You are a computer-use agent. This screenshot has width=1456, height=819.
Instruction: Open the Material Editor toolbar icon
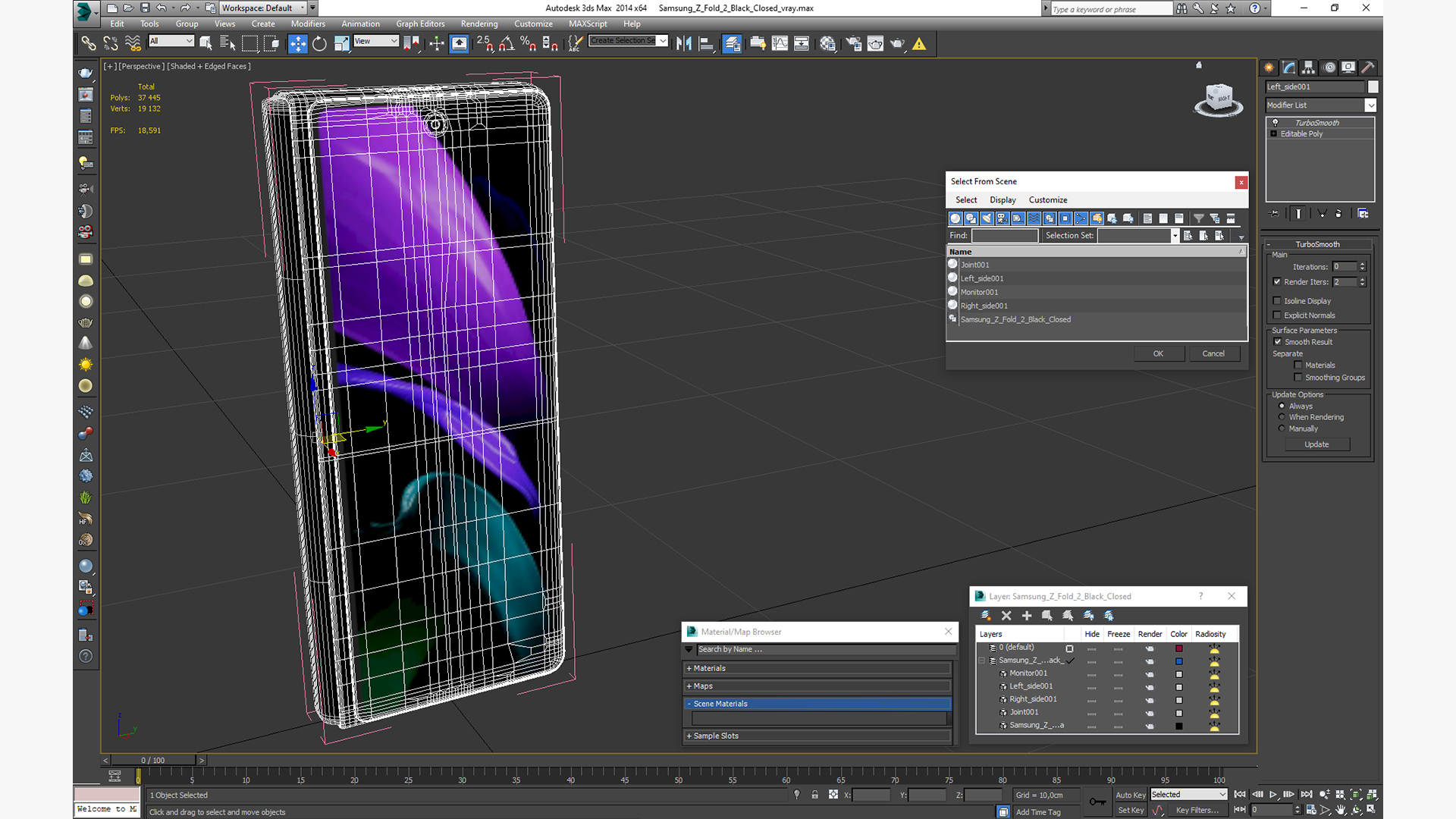pyautogui.click(x=827, y=43)
